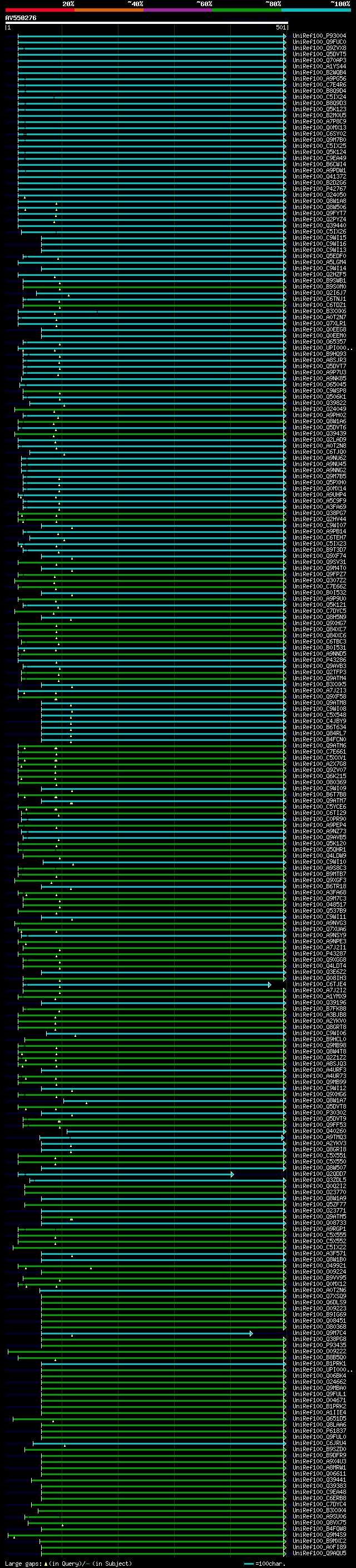Select subject label UniRef100_A5C9F9

tap(319, 501)
